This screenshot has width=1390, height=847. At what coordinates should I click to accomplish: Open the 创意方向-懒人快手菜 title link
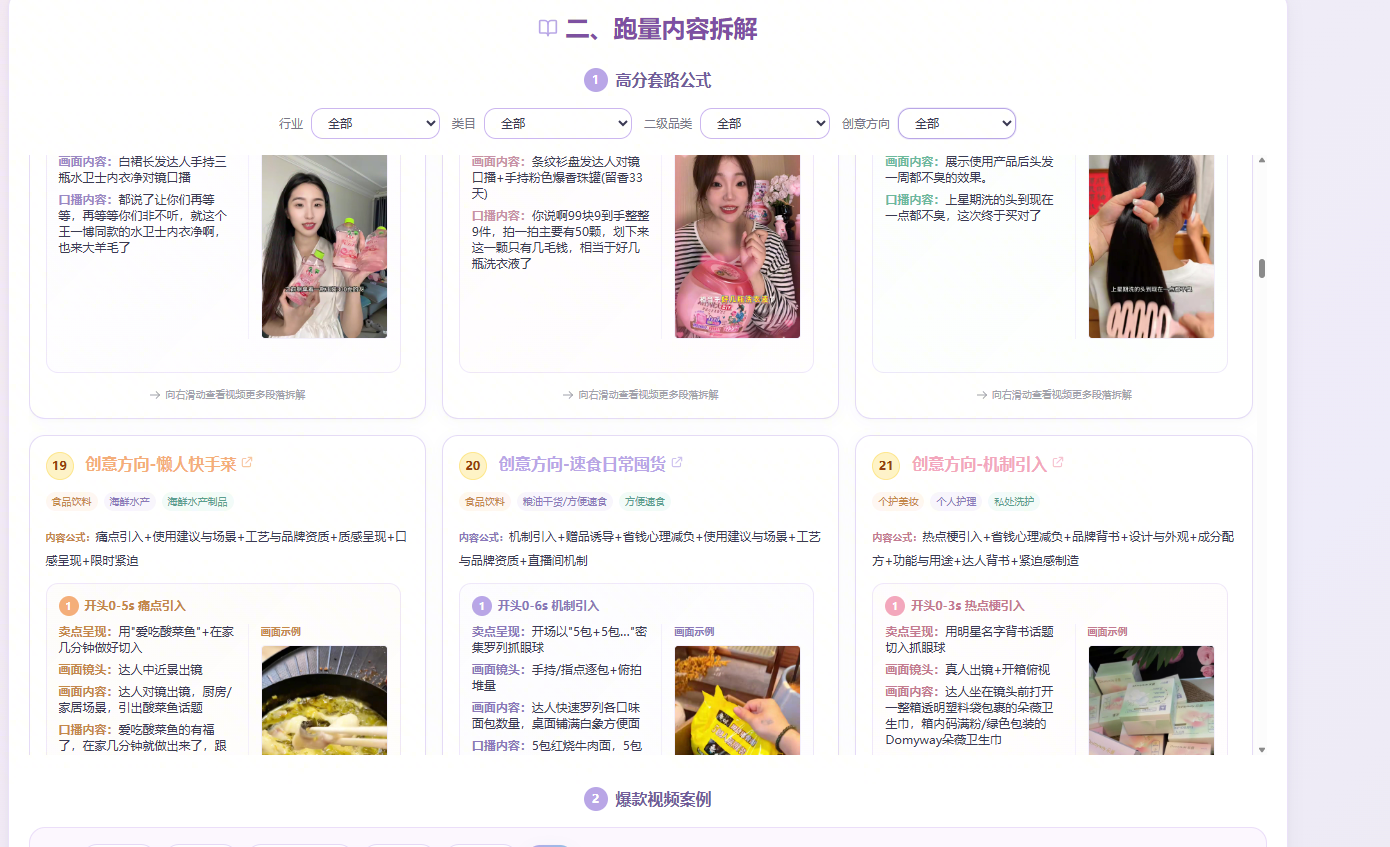161,464
